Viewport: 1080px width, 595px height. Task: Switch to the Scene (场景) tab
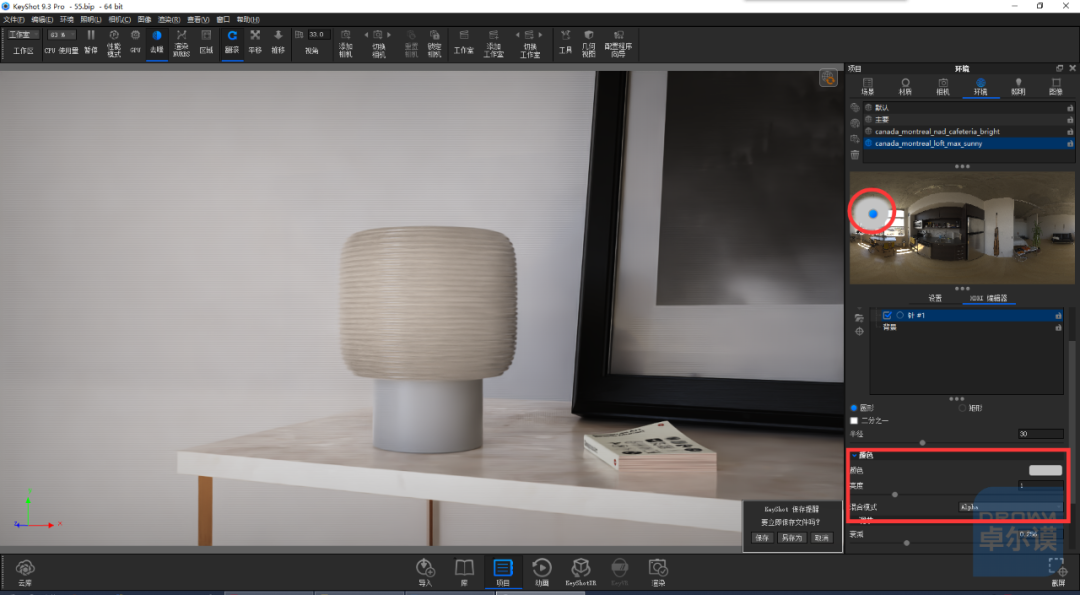coord(868,87)
